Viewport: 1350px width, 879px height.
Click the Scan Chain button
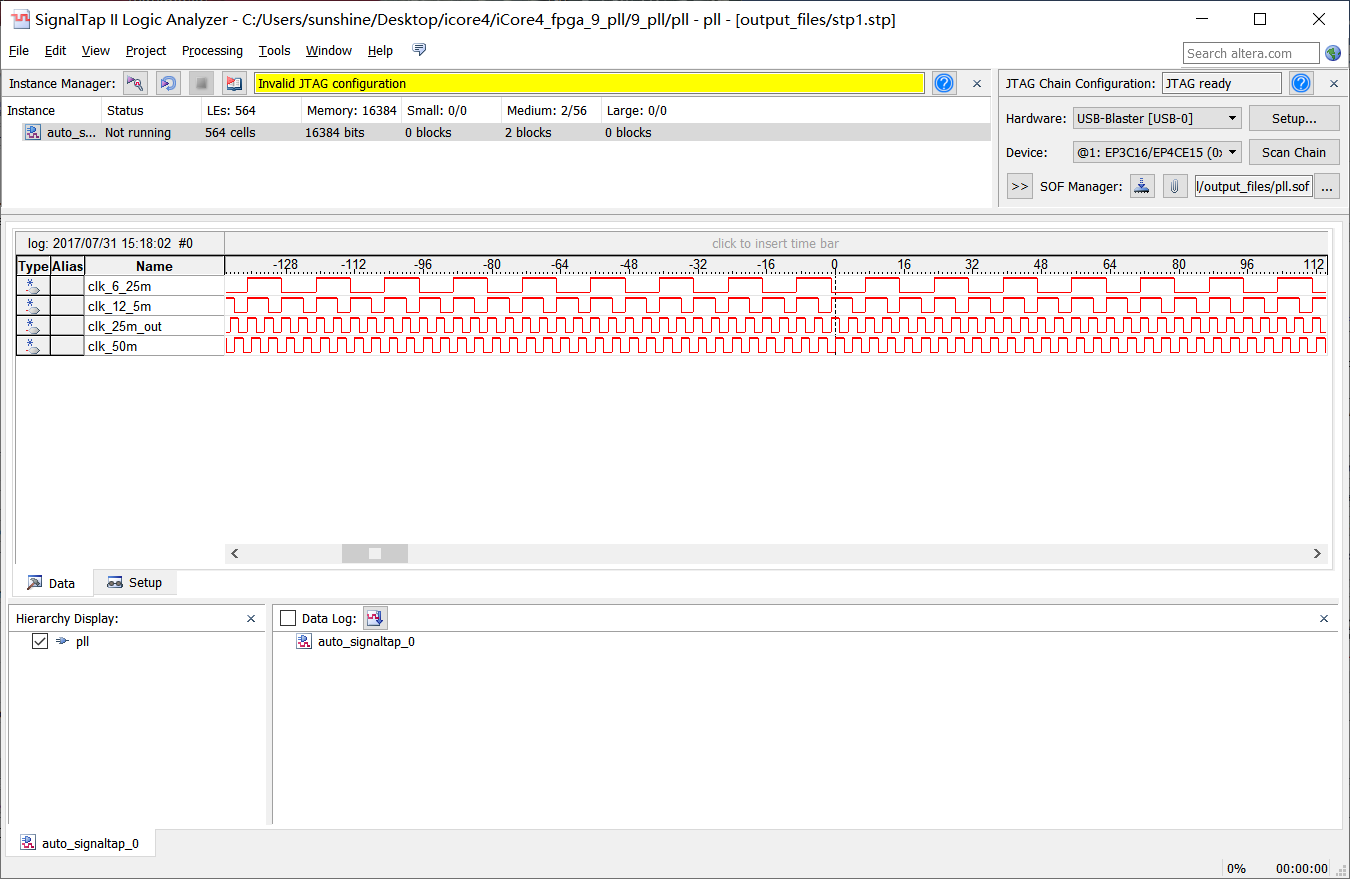[1293, 152]
